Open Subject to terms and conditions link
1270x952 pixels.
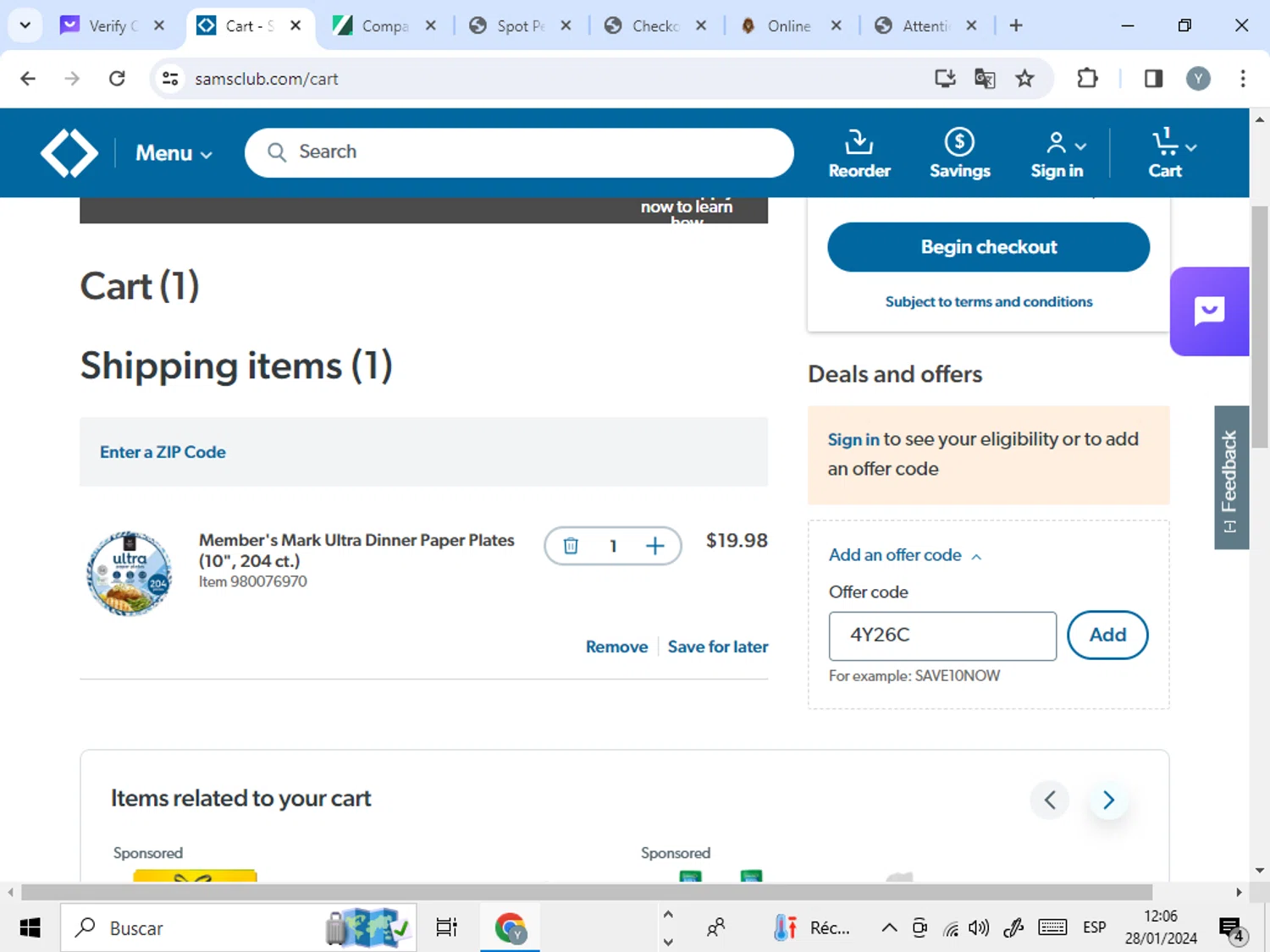(x=988, y=302)
